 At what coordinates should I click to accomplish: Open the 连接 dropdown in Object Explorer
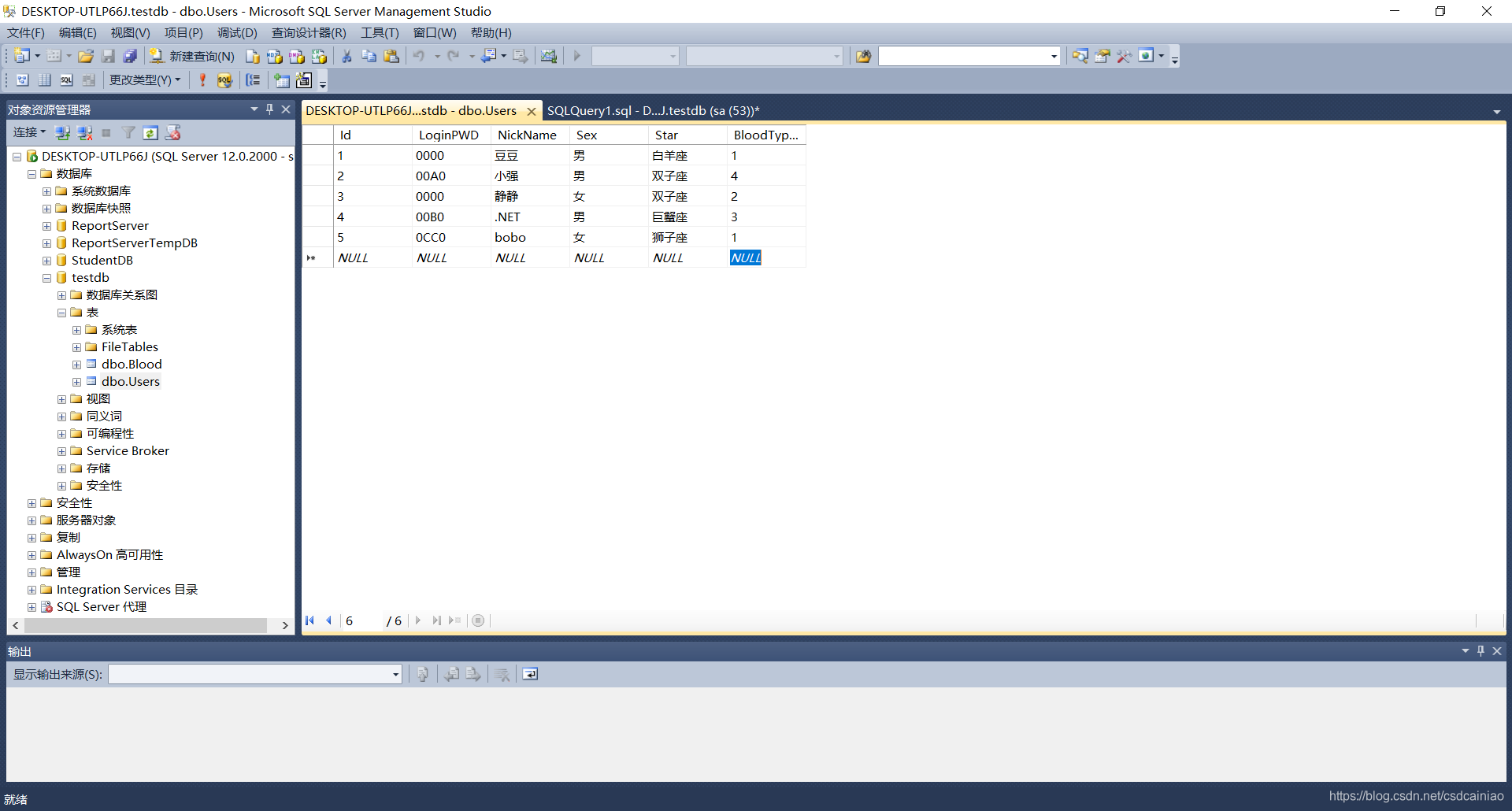point(29,132)
